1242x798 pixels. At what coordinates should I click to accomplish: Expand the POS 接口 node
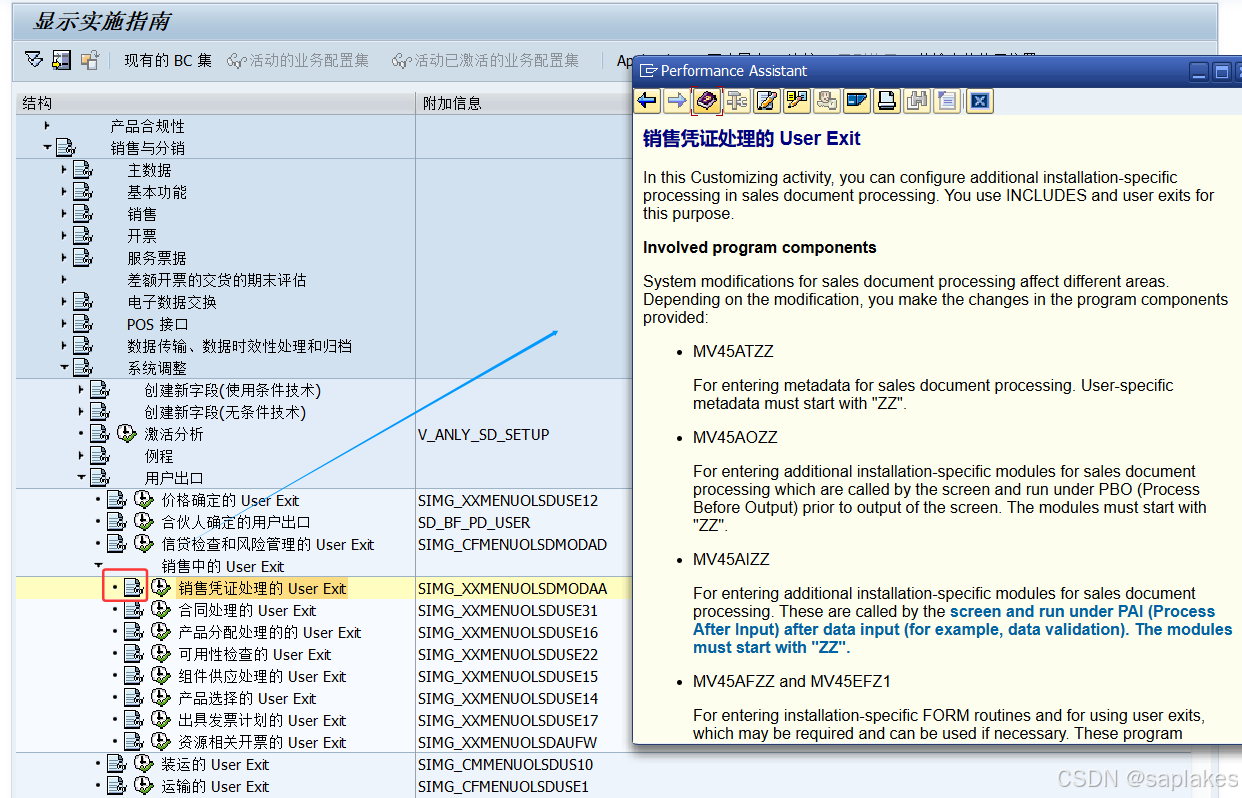coord(64,324)
